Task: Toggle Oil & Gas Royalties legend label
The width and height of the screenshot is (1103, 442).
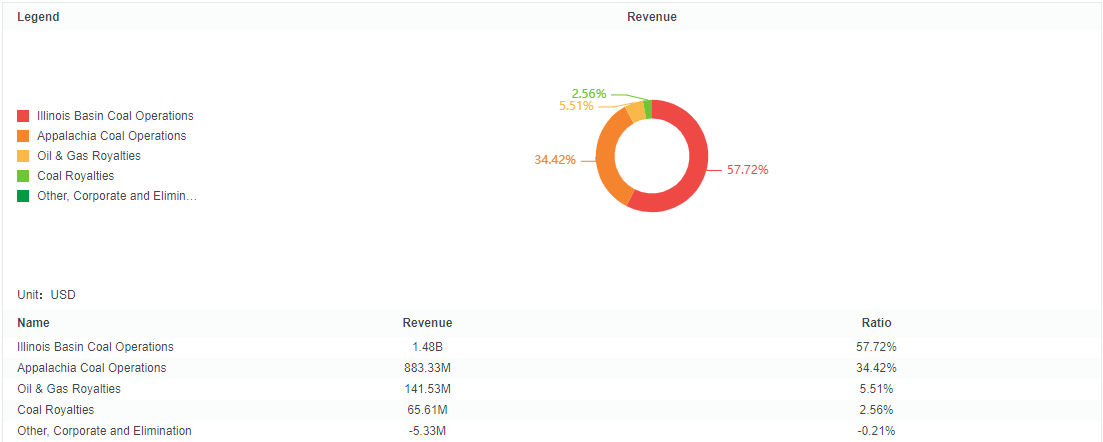Action: click(x=89, y=156)
